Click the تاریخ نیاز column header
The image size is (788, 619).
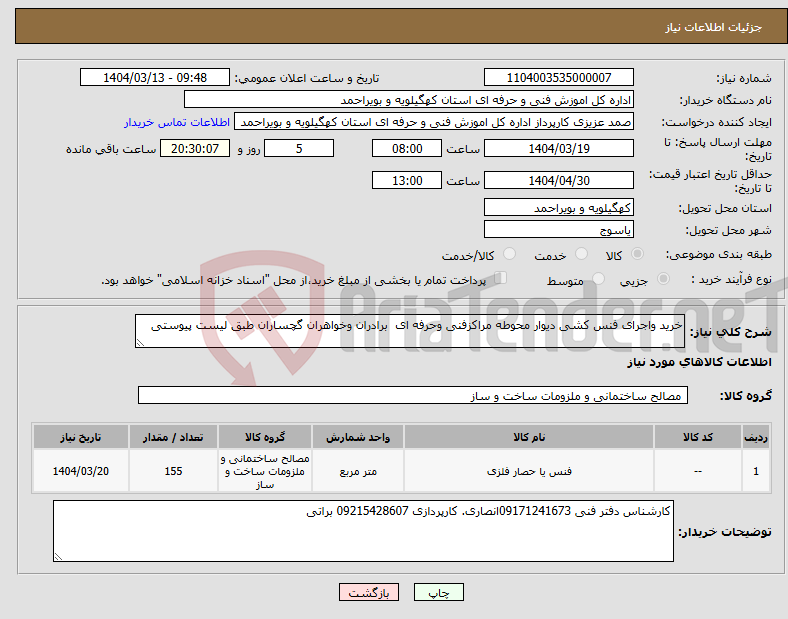click(81, 437)
